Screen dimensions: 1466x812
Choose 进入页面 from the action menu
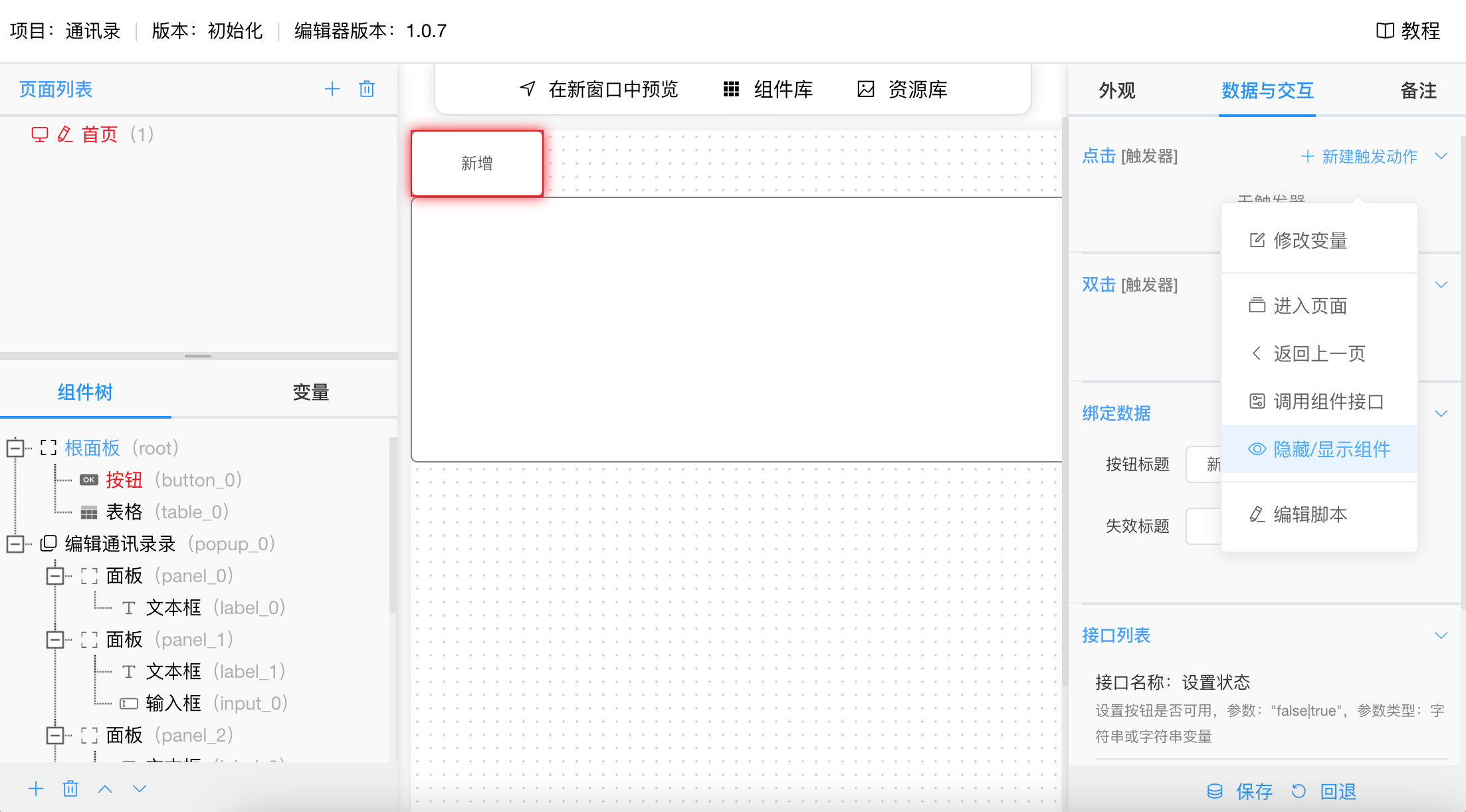click(1319, 306)
